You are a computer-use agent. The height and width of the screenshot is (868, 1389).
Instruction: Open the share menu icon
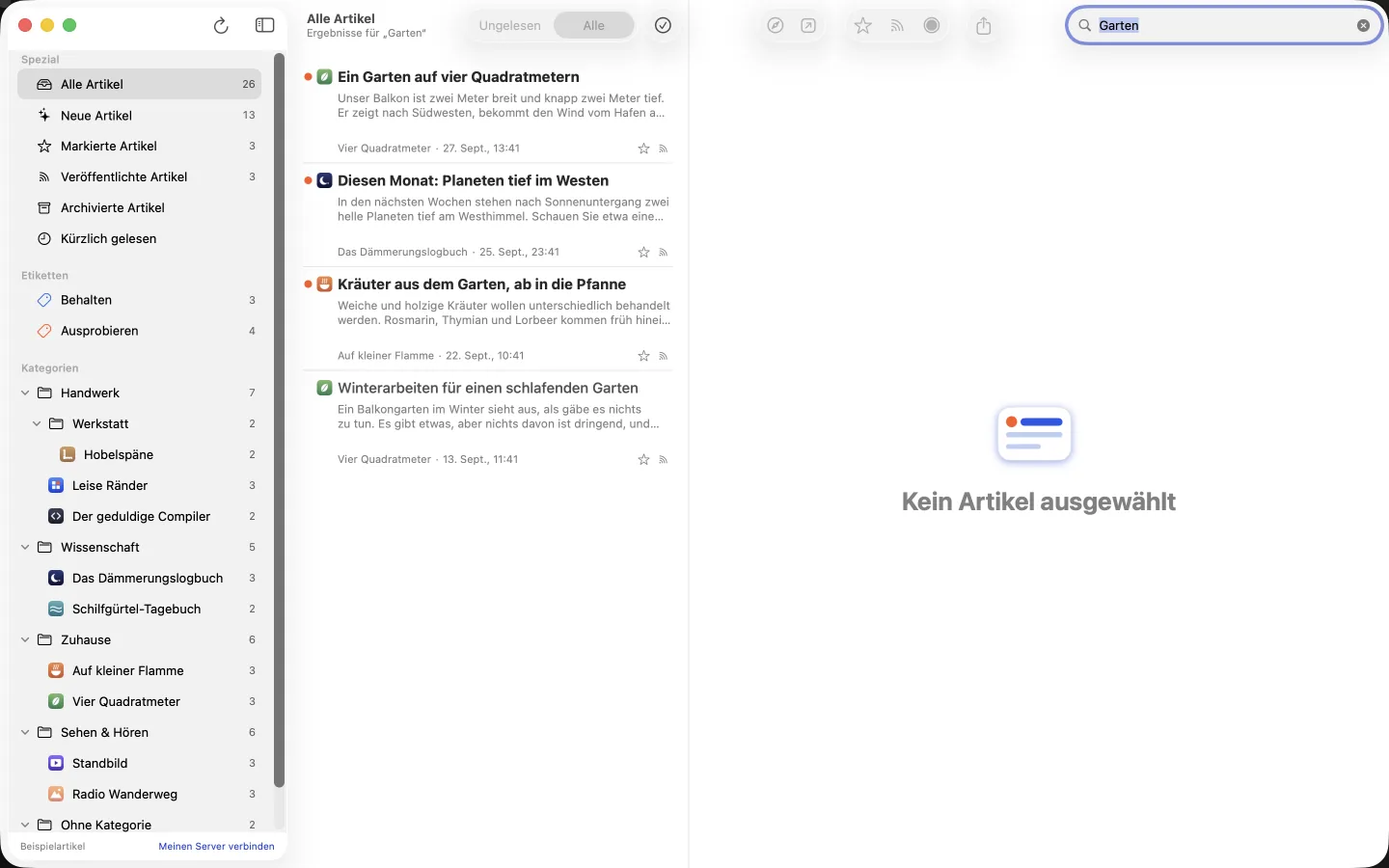(x=984, y=26)
